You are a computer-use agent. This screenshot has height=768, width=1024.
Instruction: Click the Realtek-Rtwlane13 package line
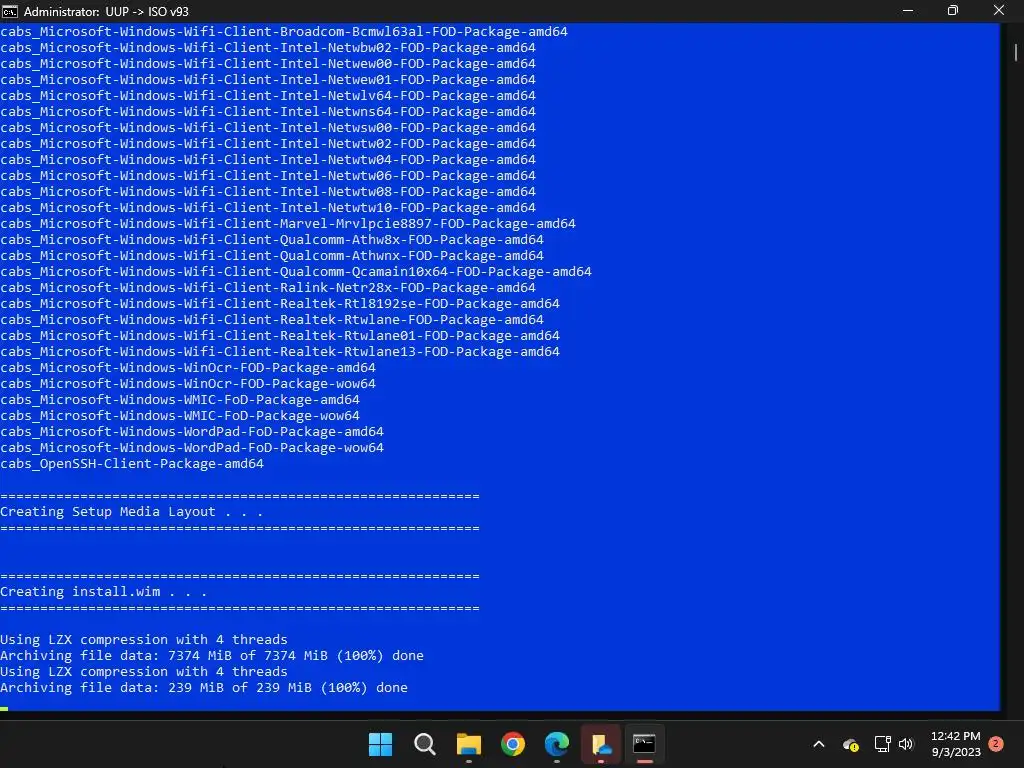280,351
